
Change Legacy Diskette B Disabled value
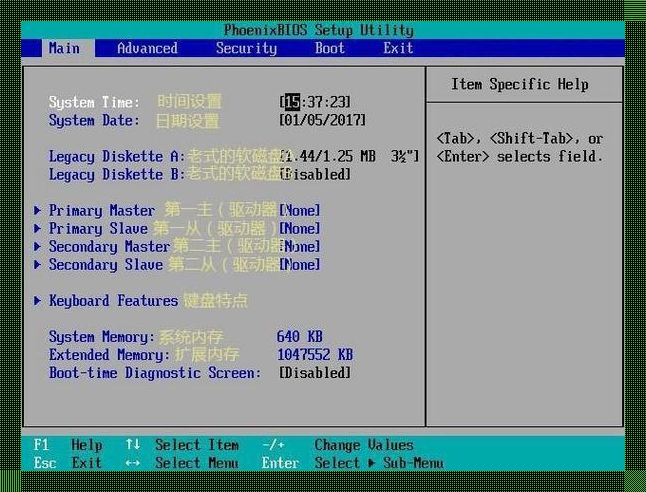[315, 174]
